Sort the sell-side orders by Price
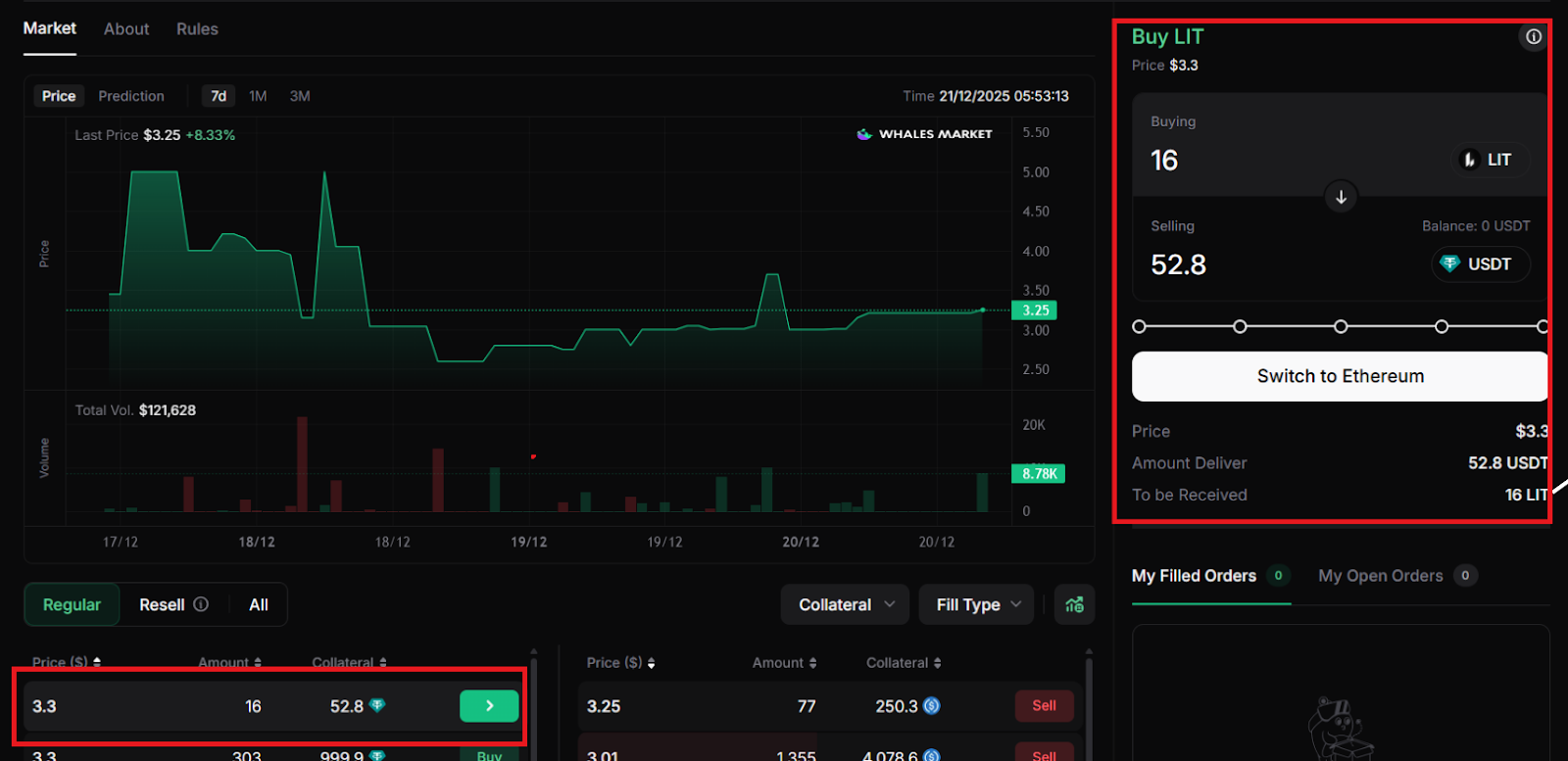This screenshot has width=1568, height=761. [x=620, y=663]
